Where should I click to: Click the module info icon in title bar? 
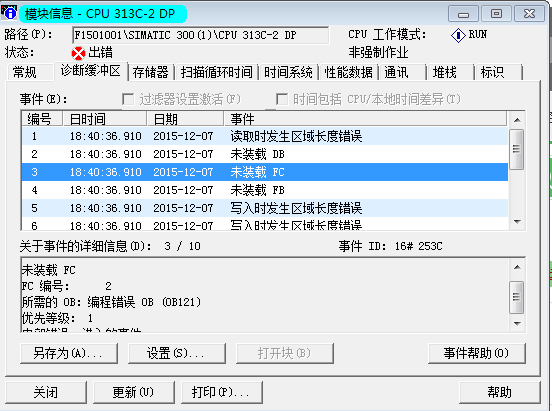[x=10, y=13]
